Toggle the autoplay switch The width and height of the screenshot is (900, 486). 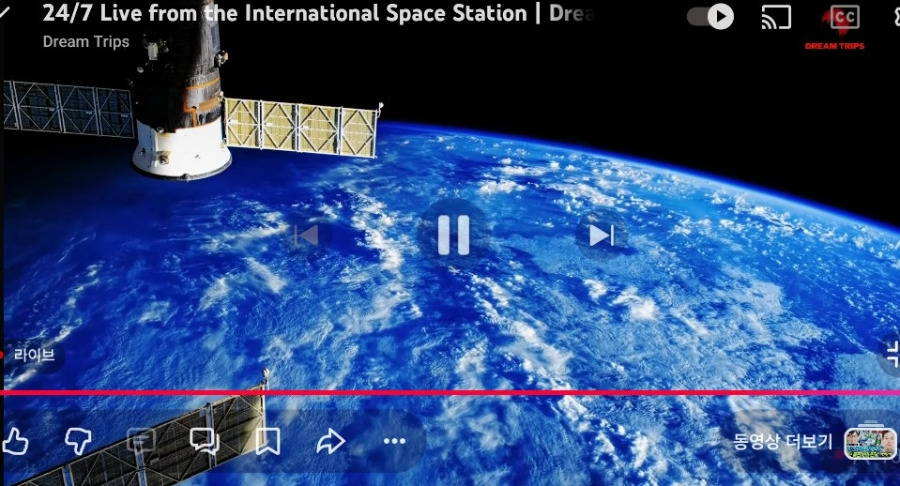pos(711,17)
